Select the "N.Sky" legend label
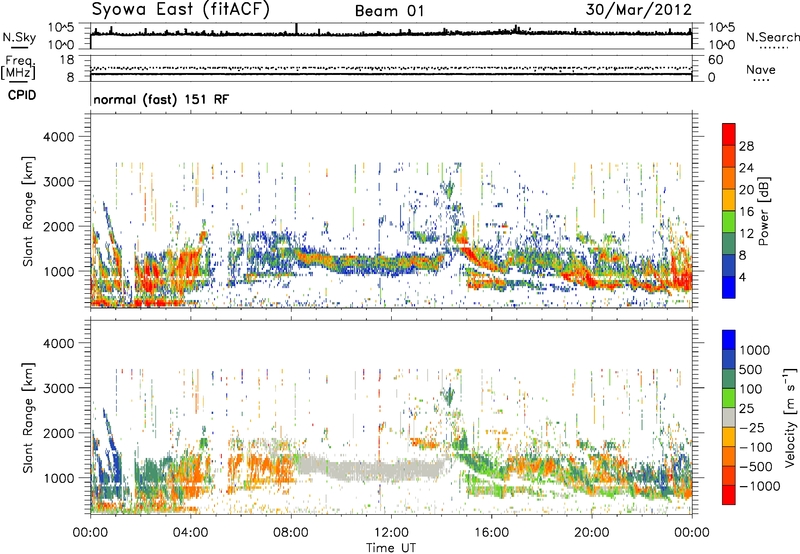Viewport: 800px width, 554px height. click(x=19, y=37)
